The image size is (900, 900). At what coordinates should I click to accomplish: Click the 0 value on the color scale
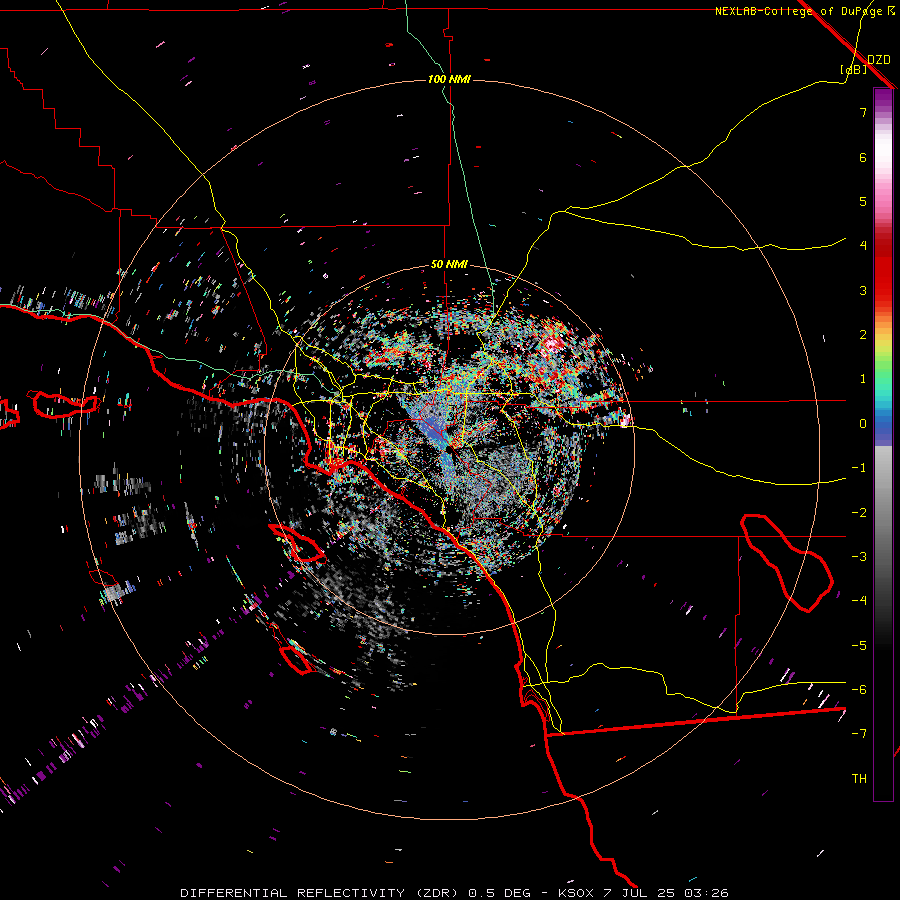click(863, 424)
